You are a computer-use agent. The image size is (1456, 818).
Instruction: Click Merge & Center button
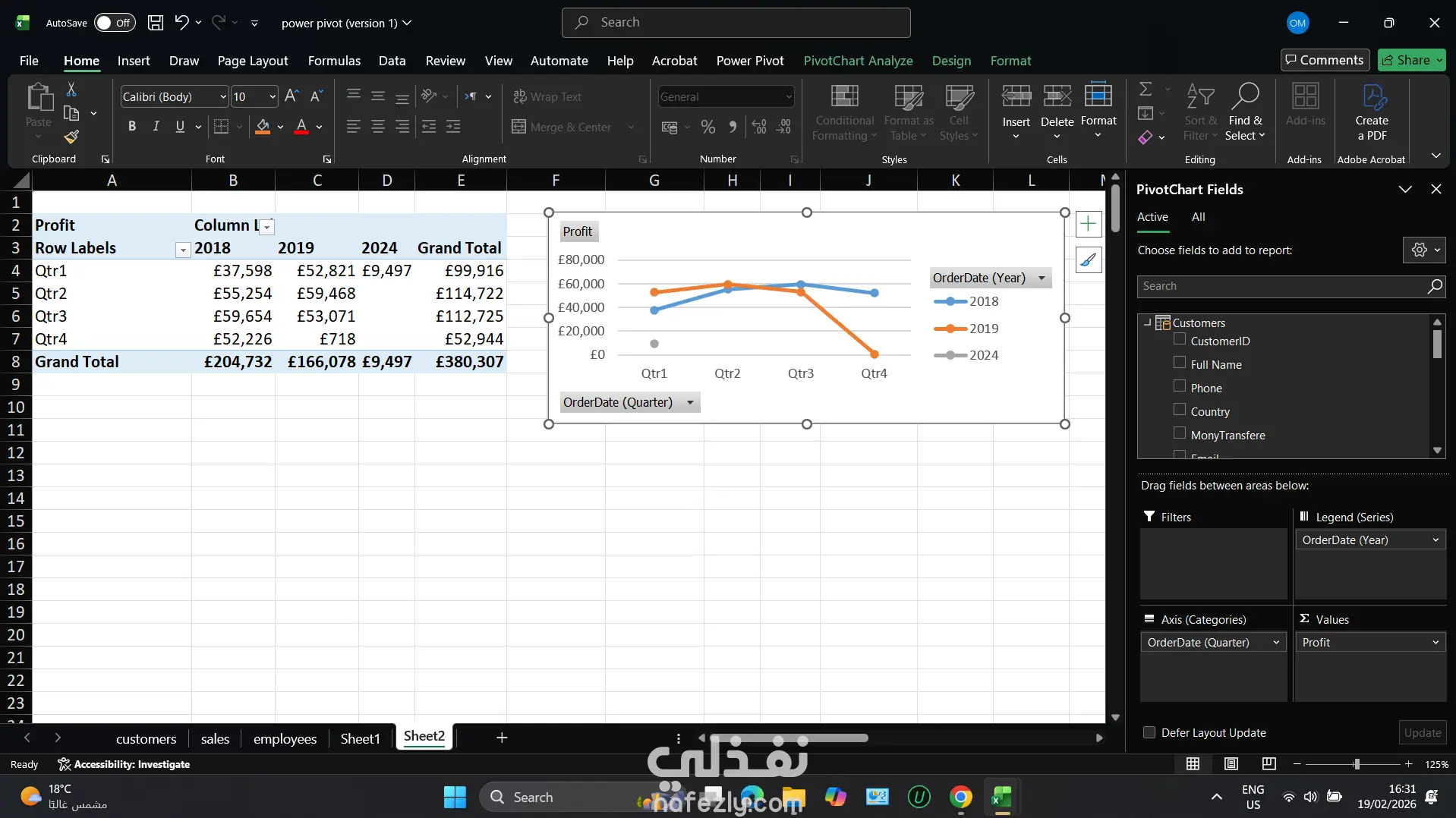562,127
